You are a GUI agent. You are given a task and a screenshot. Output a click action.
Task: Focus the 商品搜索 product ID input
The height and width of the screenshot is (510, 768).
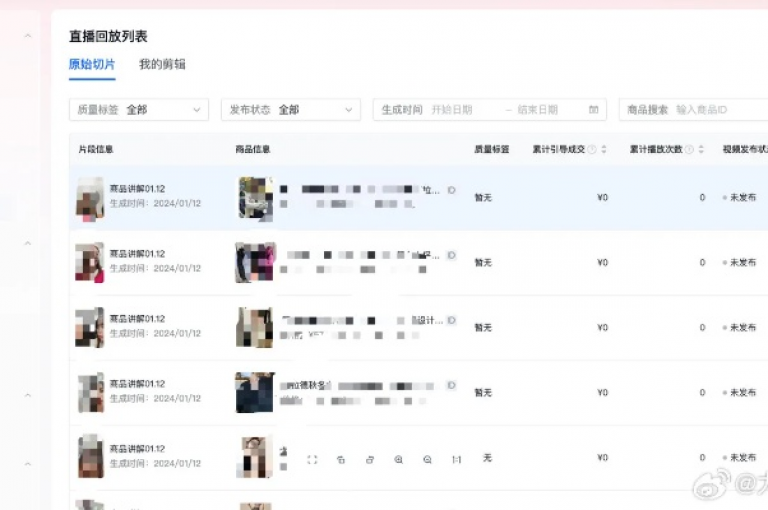[701, 110]
